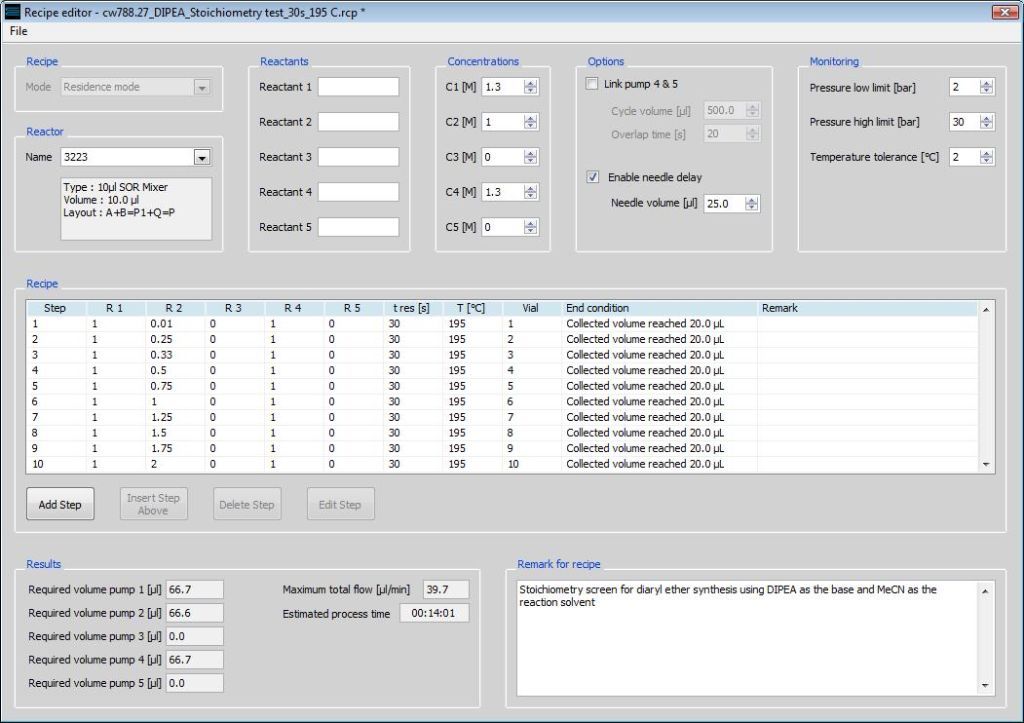Screen dimensions: 1024x723
Task: Adjust Pressure low limit spinner
Action: [x=986, y=87]
